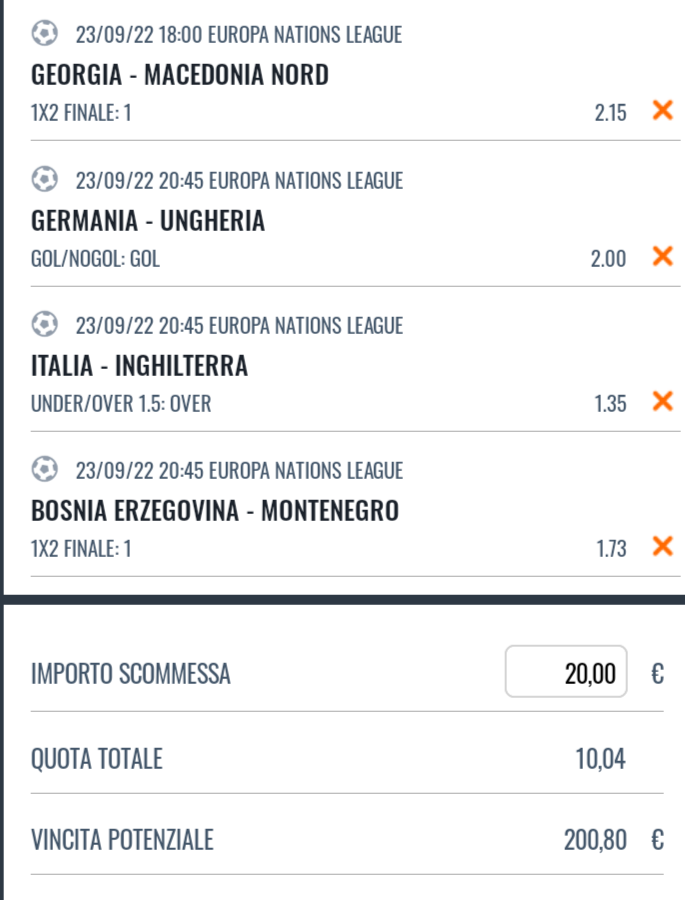Screen dimensions: 685x900
Task: Delete the Italia - Inghilterra bet
Action: click(663, 401)
